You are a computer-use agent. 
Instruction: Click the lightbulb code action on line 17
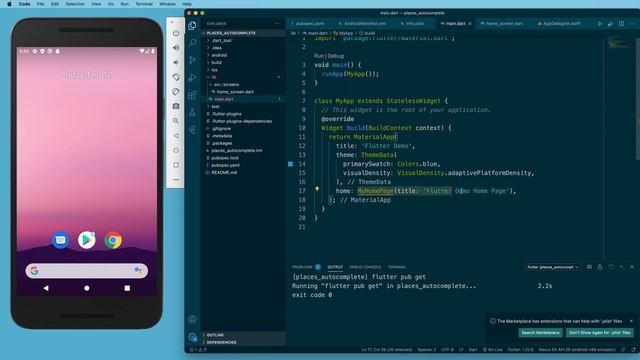pos(317,189)
